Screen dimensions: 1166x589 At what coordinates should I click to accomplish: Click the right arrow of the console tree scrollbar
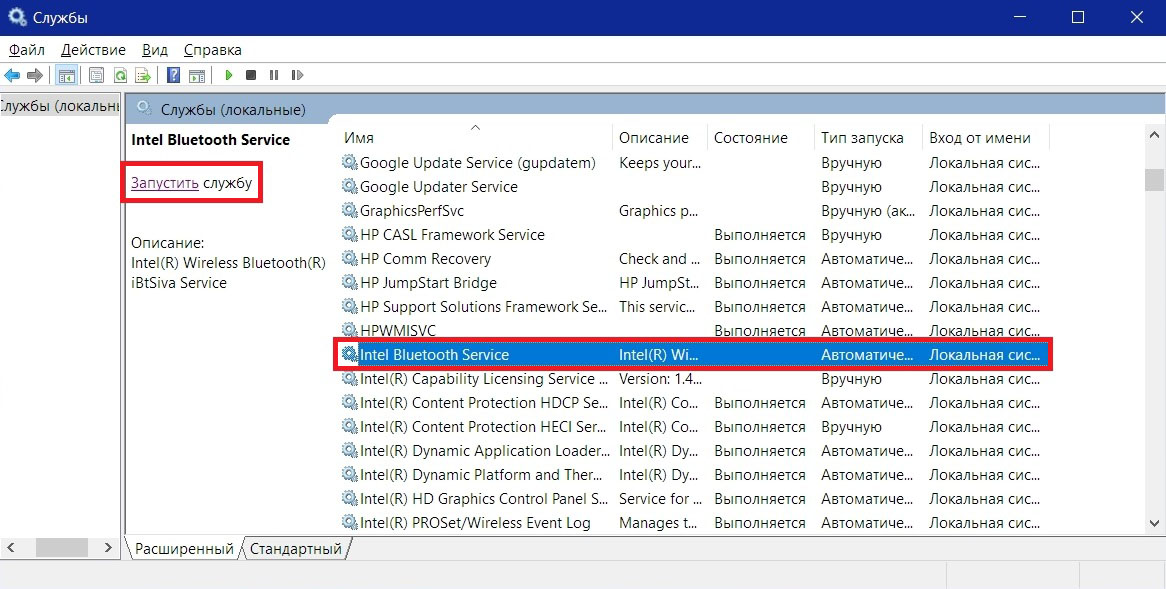108,547
